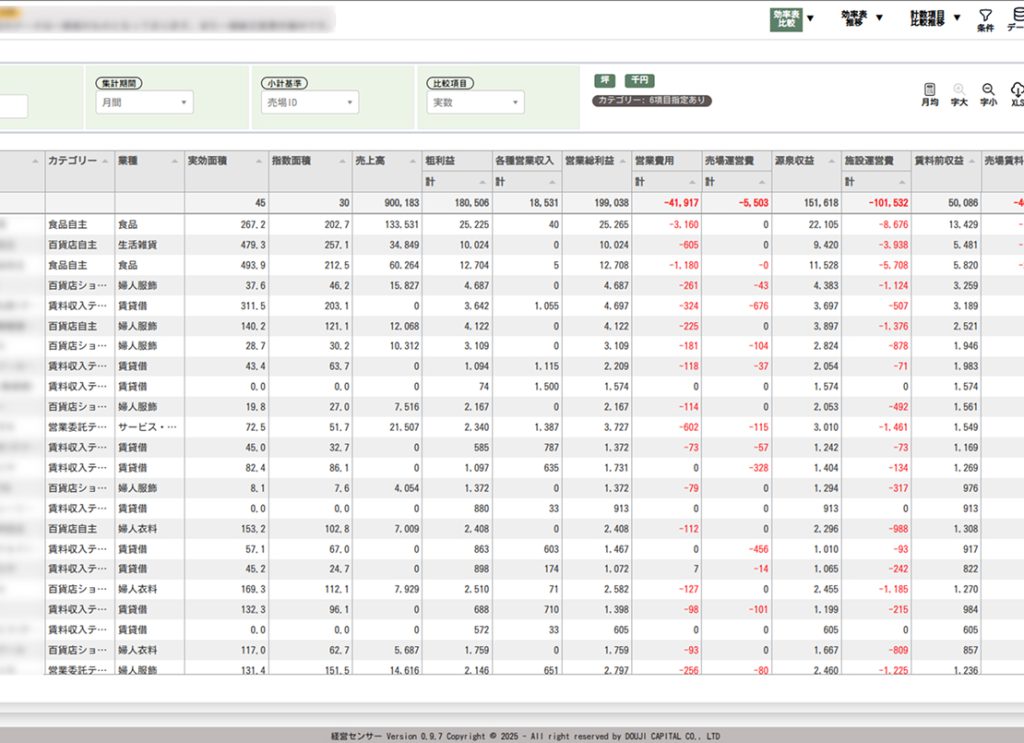Click the empty input field at left

pos(13,106)
